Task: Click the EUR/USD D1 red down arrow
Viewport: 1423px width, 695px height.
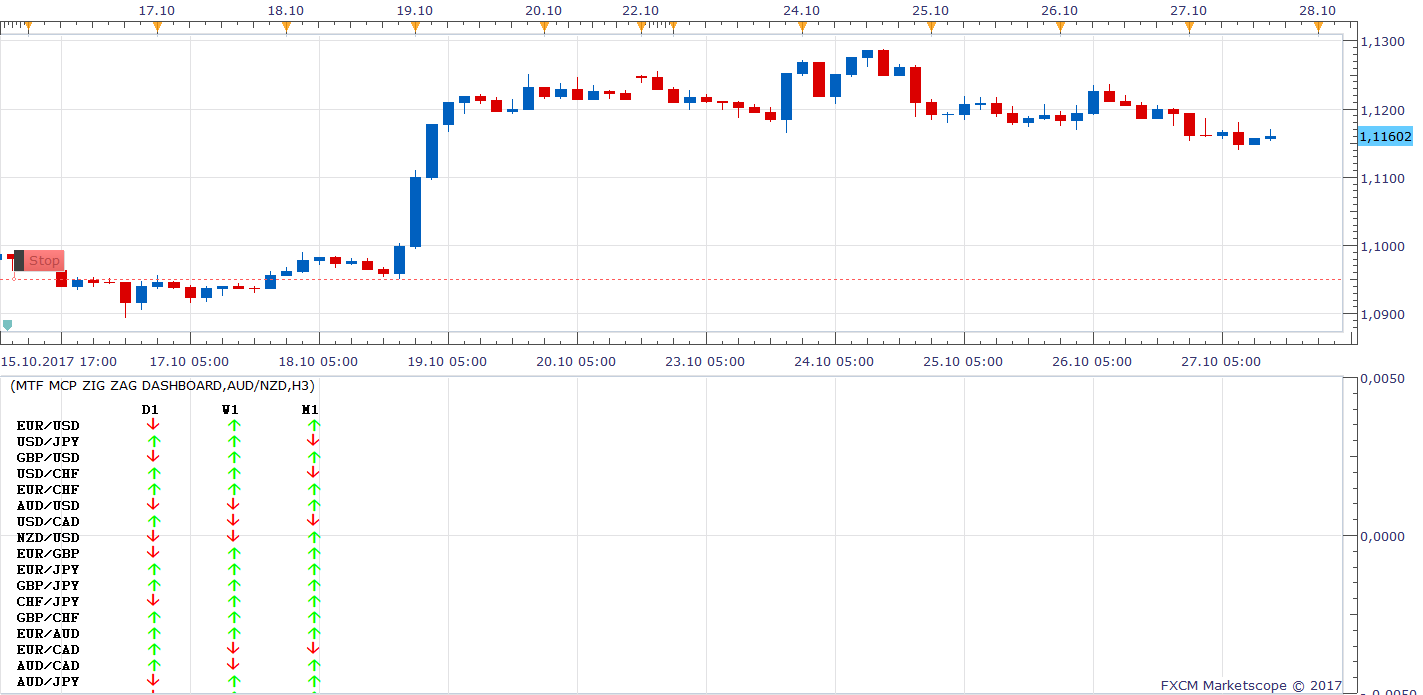Action: 153,425
